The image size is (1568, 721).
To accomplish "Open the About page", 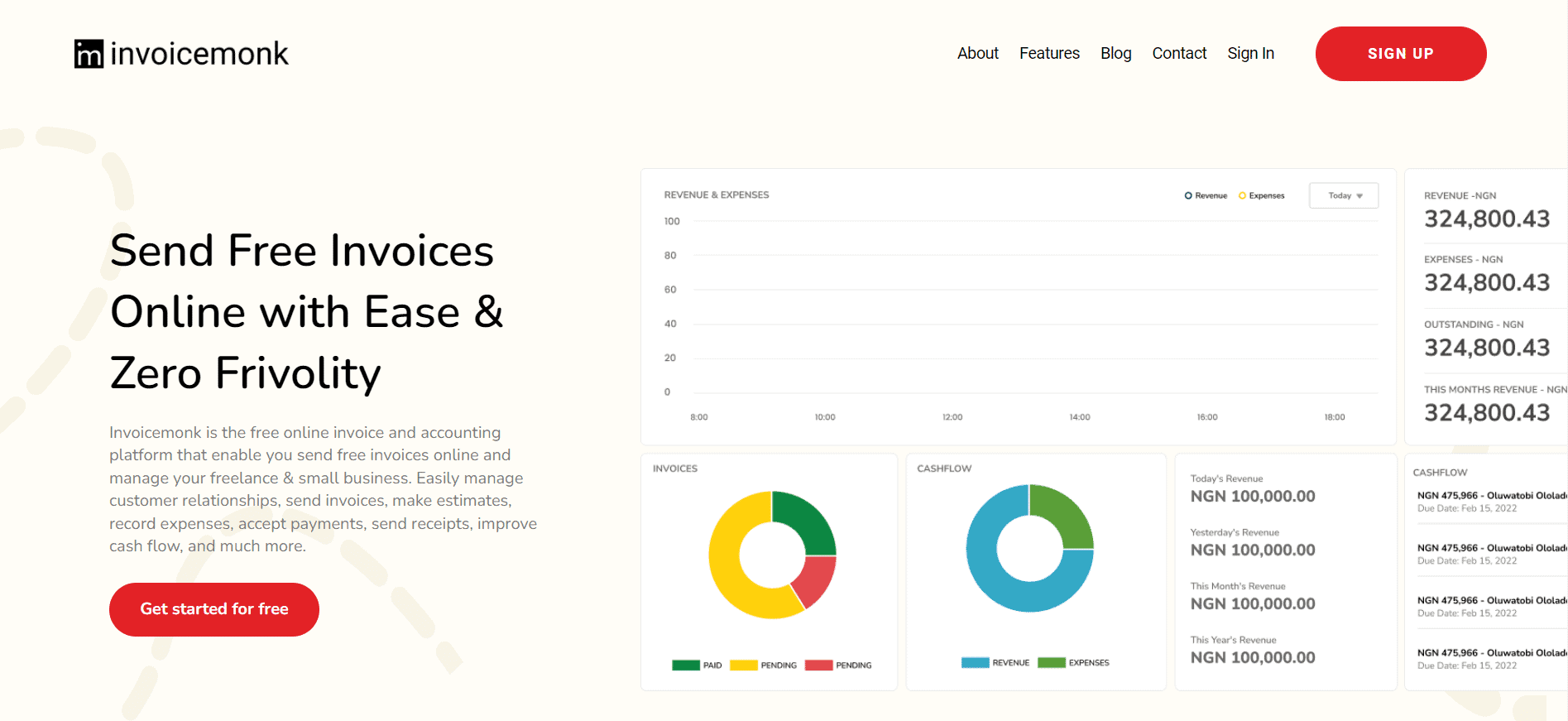I will (978, 53).
